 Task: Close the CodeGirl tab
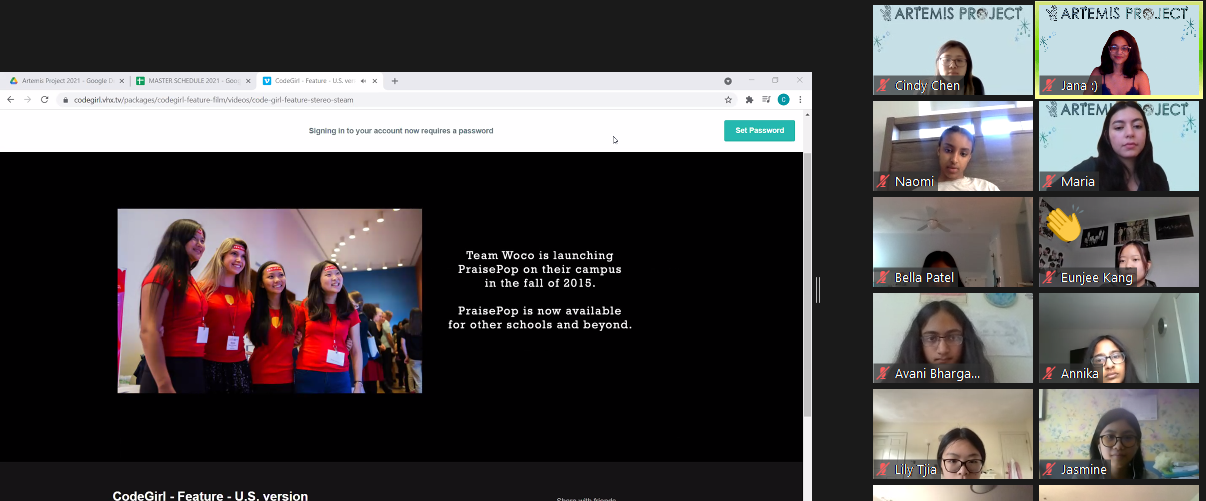pos(376,81)
